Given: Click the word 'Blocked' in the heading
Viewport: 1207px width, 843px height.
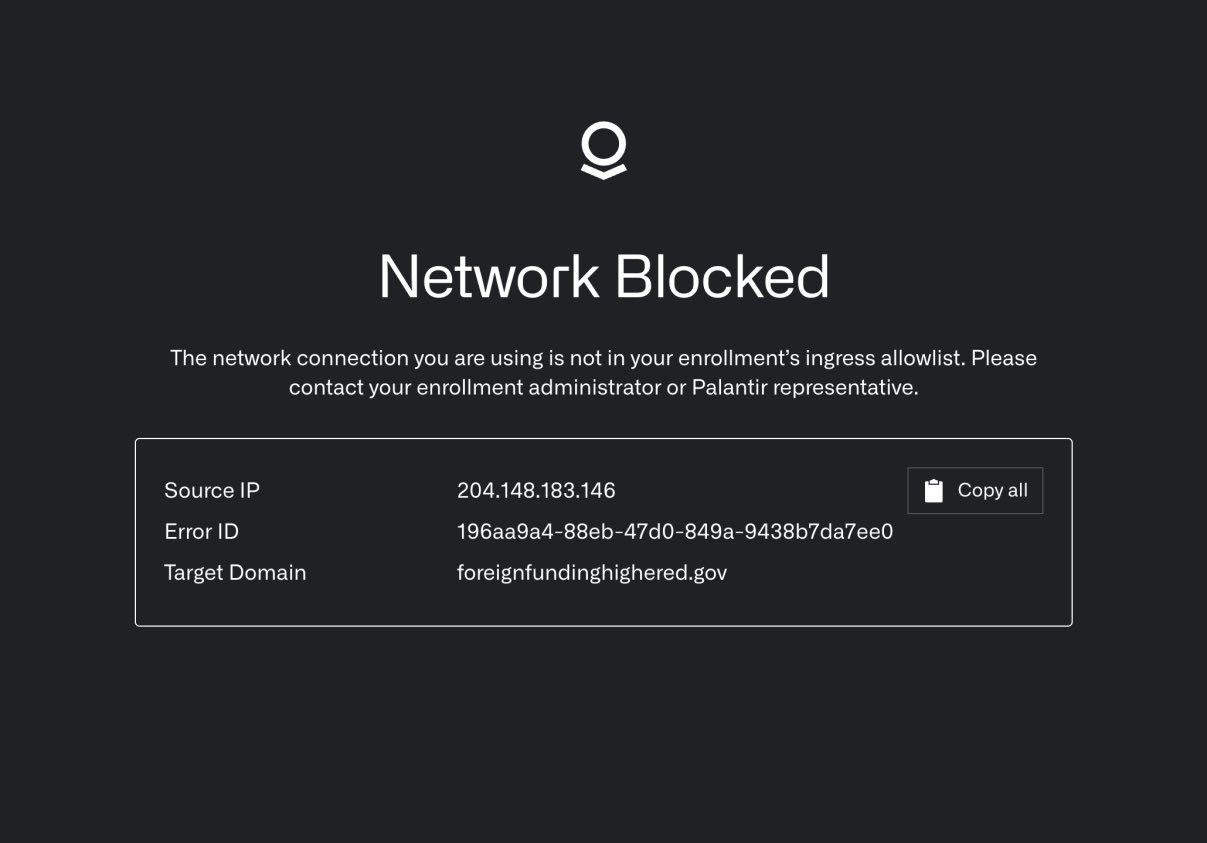Looking at the screenshot, I should (x=721, y=276).
